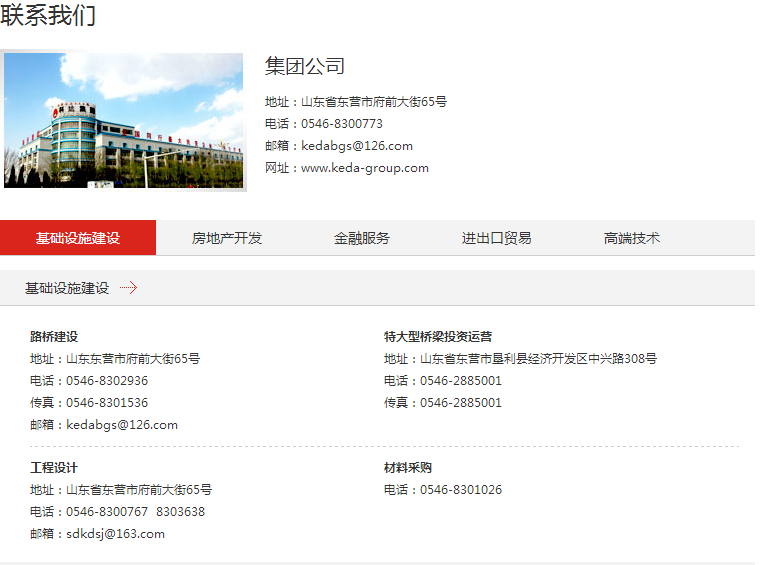Screen dimensions: 761x565
Task: Click the 集团公司 heading
Action: [x=305, y=67]
